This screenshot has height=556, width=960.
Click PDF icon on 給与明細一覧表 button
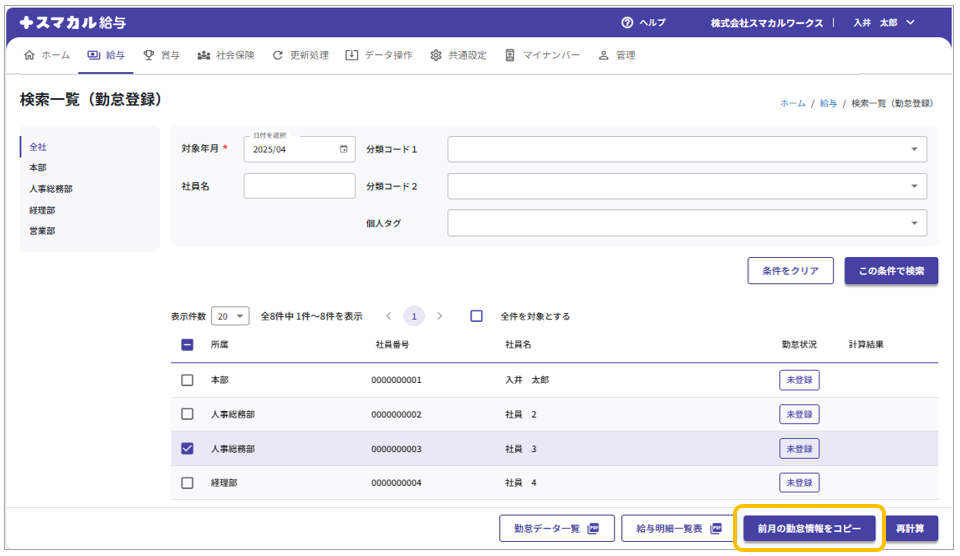point(716,528)
